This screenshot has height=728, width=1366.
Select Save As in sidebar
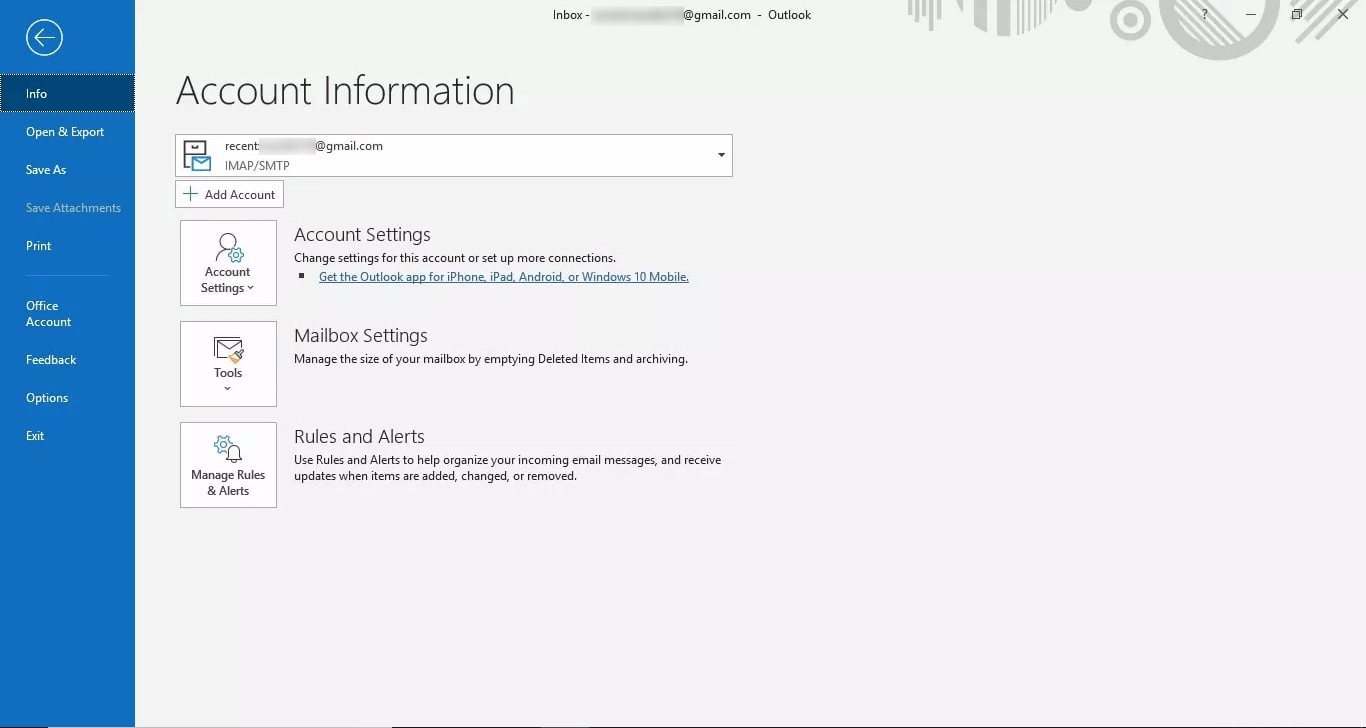tap(67, 169)
